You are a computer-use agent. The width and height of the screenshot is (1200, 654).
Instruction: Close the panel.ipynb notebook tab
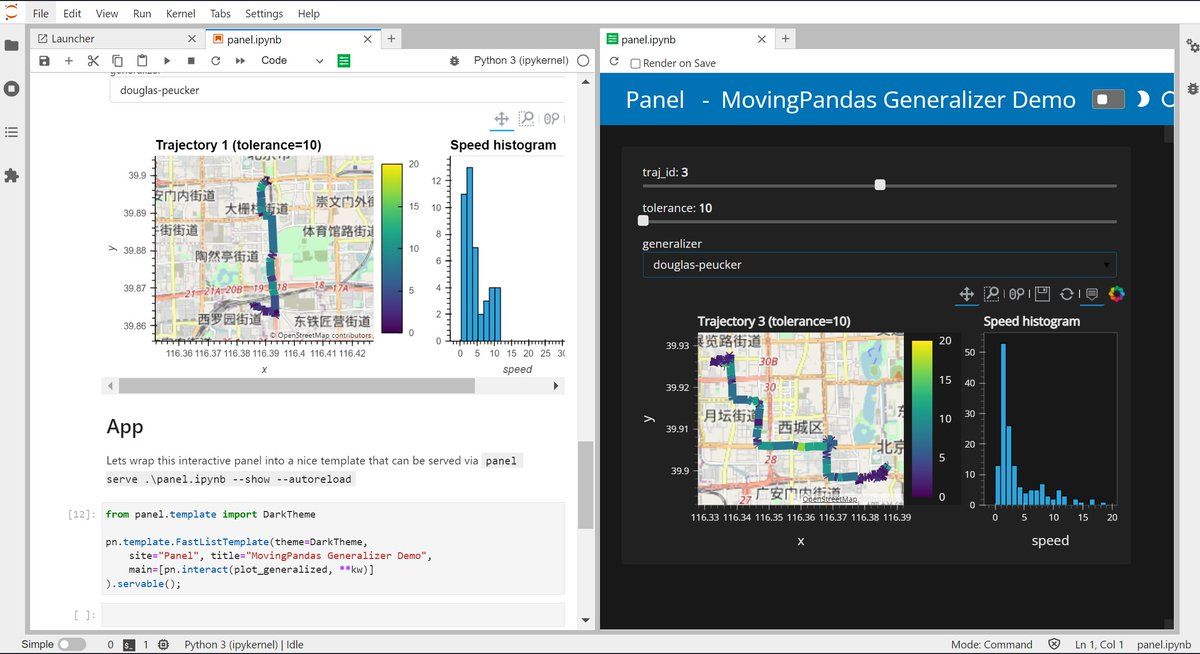click(x=368, y=39)
